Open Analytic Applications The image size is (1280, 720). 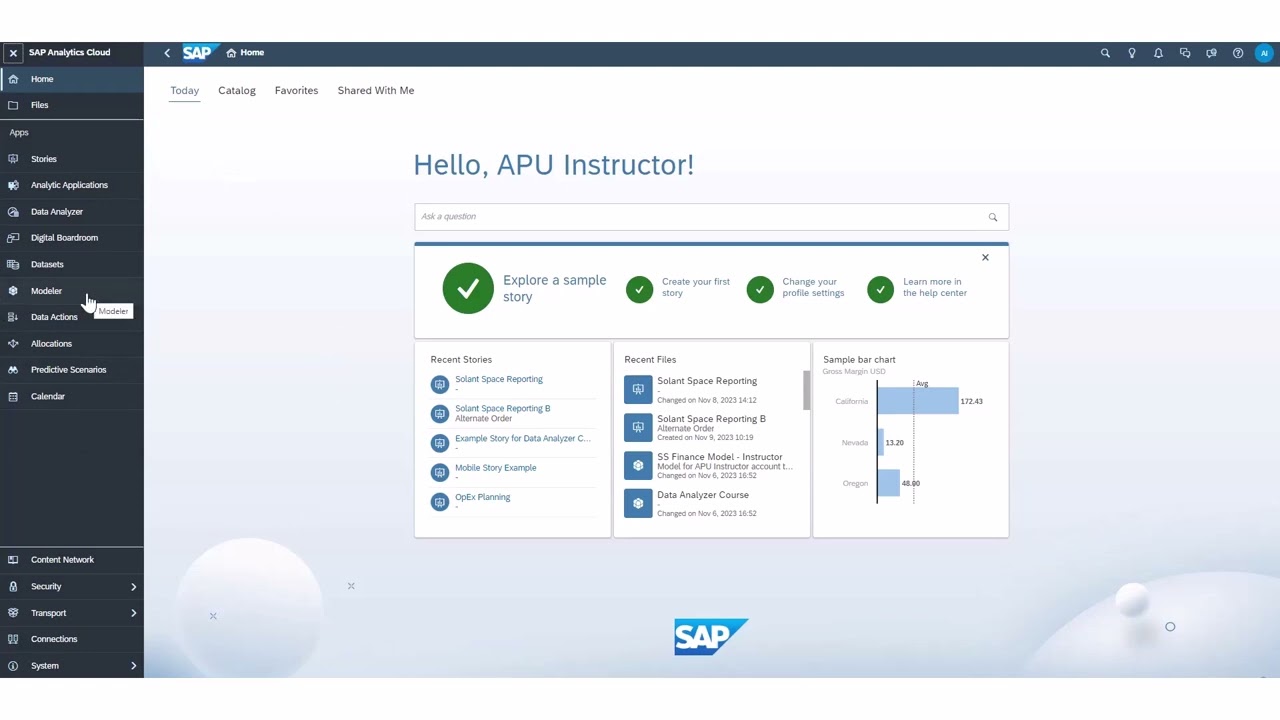click(x=72, y=185)
